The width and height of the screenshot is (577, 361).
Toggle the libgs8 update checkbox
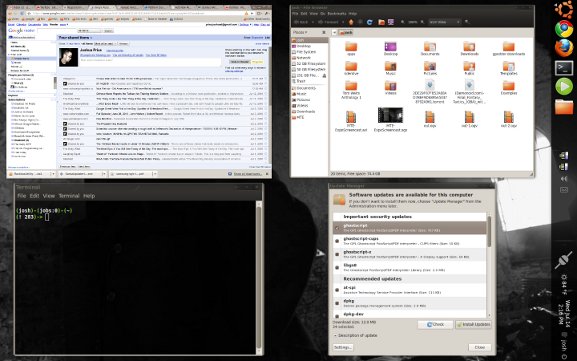tap(337, 268)
